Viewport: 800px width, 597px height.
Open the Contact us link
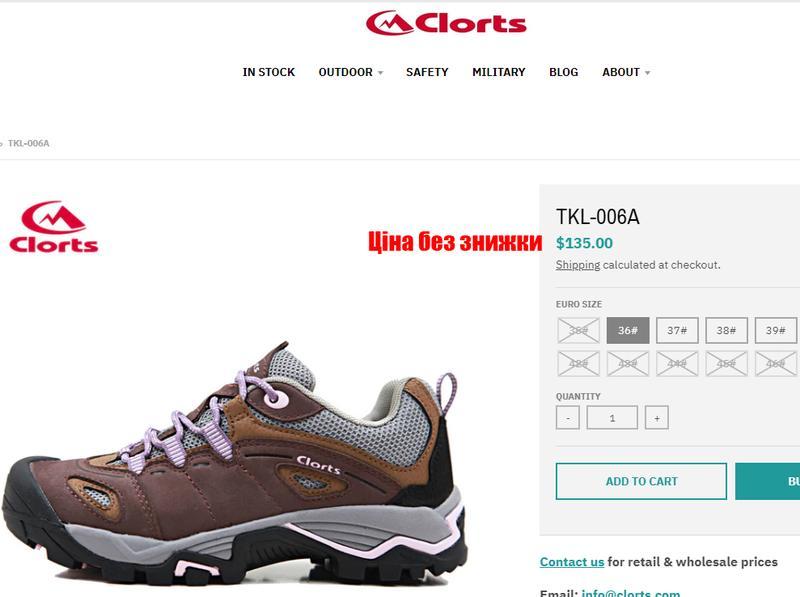click(x=572, y=562)
